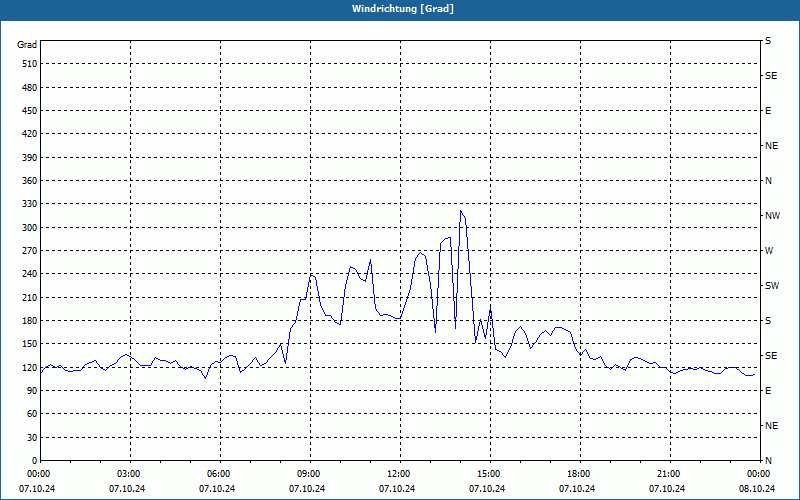Click the 360 degree axis label
The image size is (800, 500).
click(30, 181)
